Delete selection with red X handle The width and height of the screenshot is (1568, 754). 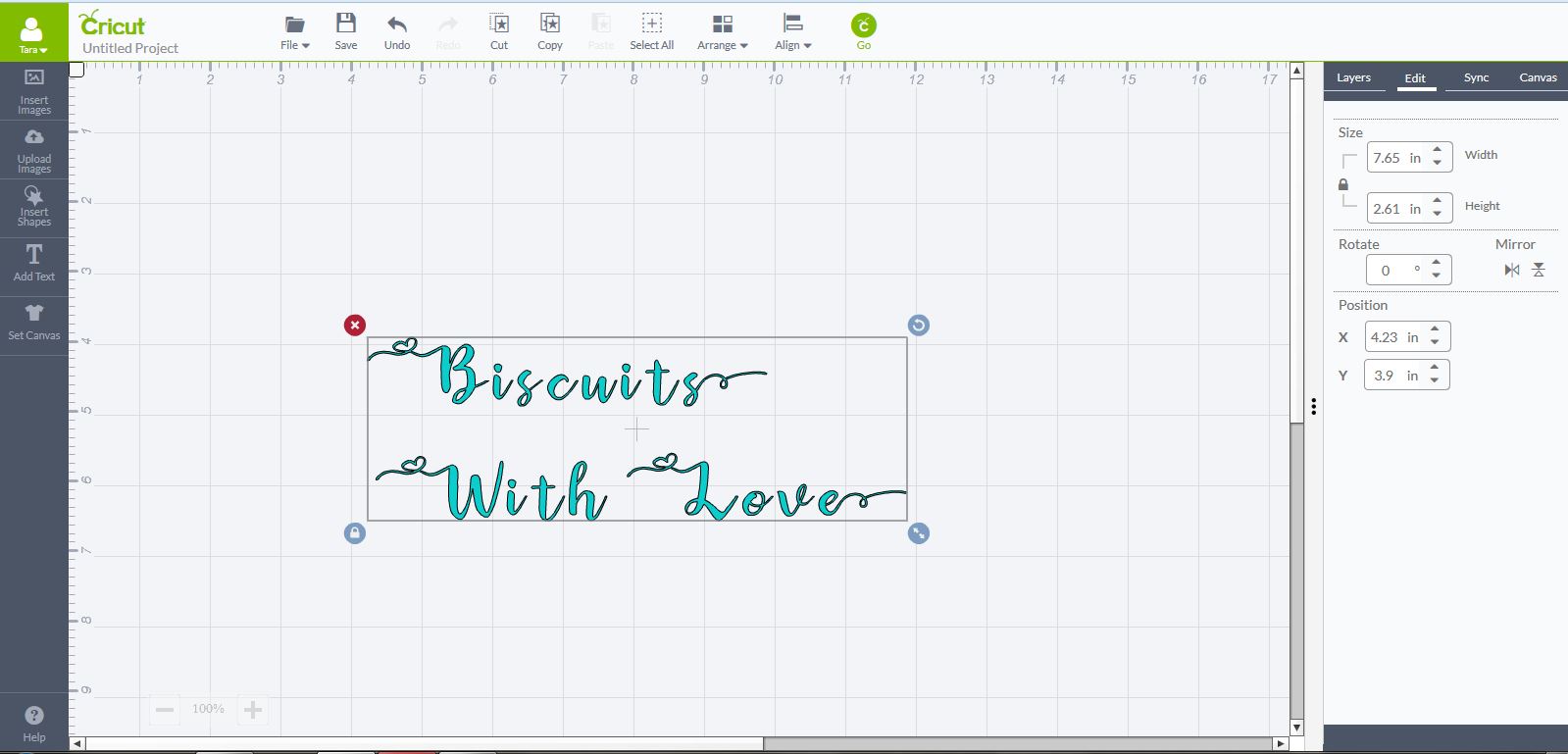pos(355,325)
